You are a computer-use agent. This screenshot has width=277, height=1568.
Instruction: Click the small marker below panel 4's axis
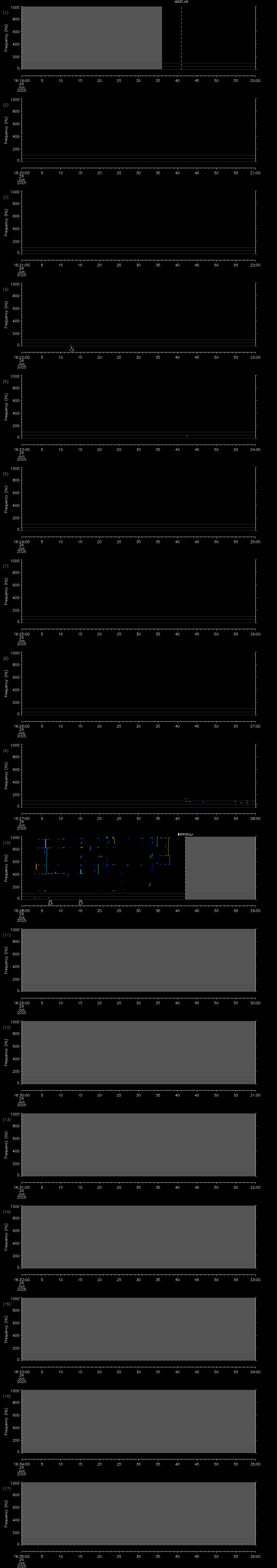point(71,349)
